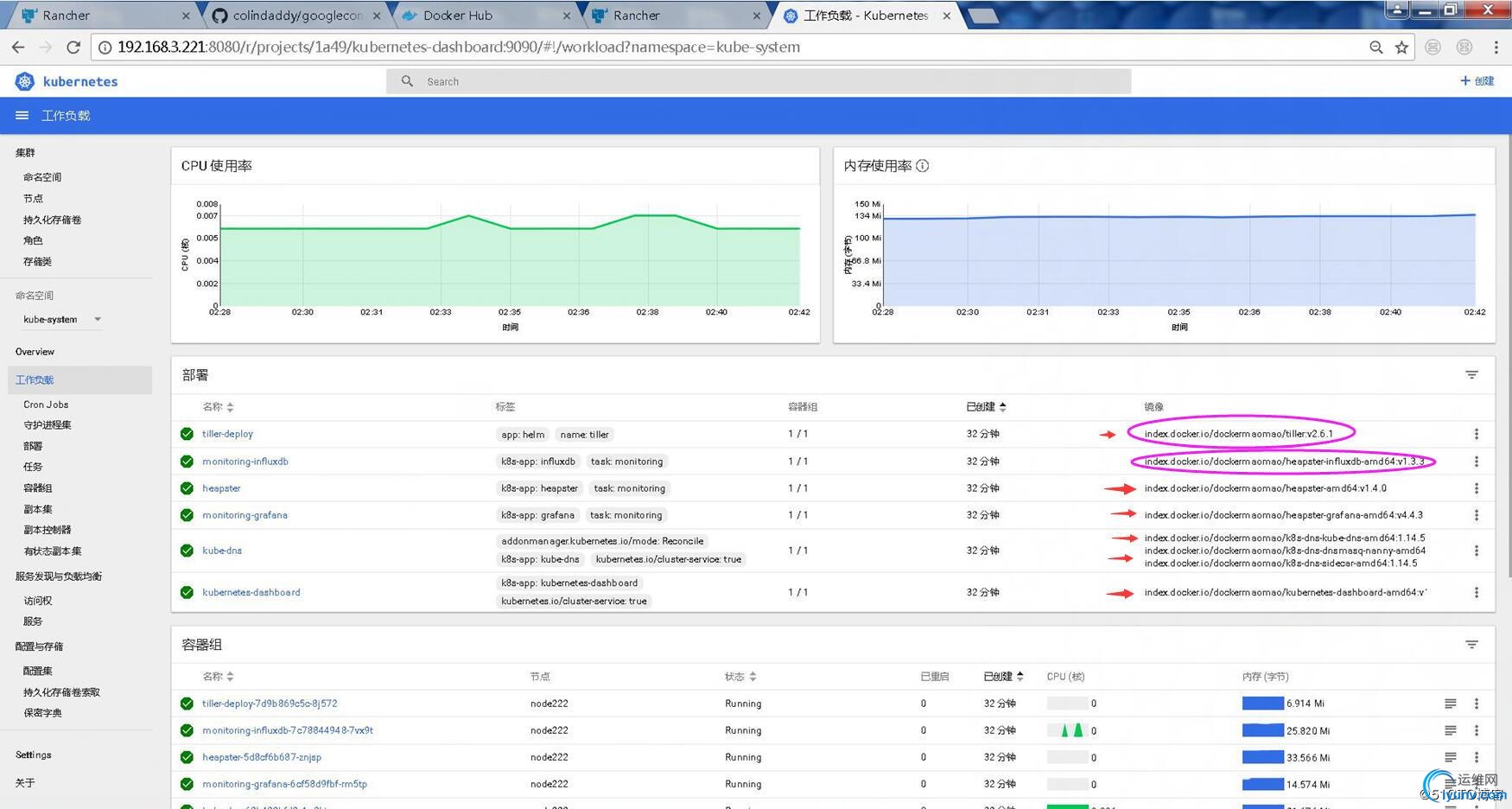Open pod tiller-deploy-7d9b869c5c-8j572
The height and width of the screenshot is (809, 1512).
coord(270,704)
